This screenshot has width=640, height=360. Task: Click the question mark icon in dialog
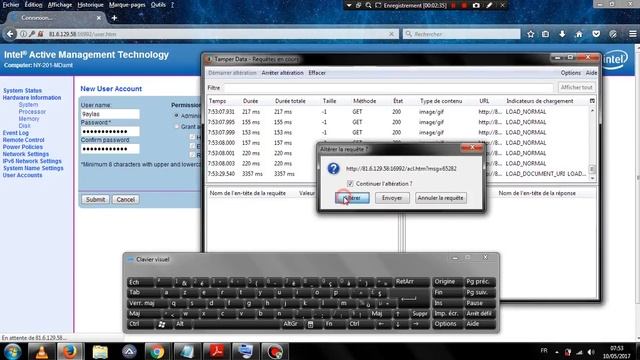[x=333, y=169]
